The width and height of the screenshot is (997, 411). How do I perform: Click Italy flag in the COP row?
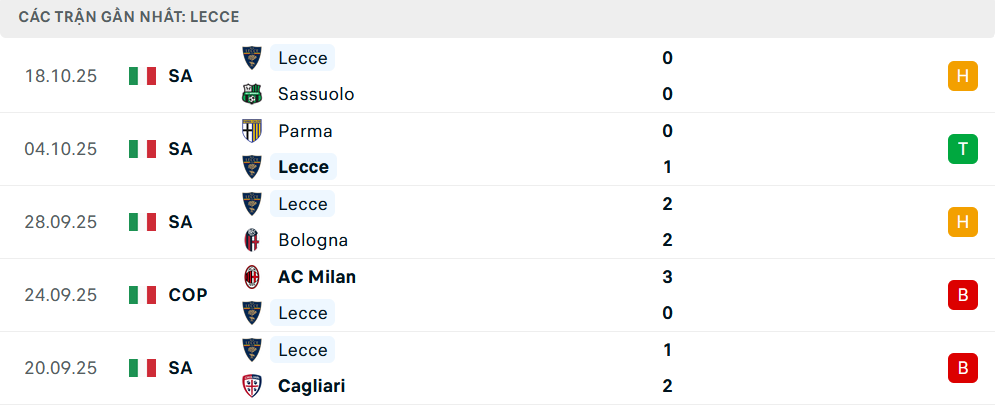[143, 295]
